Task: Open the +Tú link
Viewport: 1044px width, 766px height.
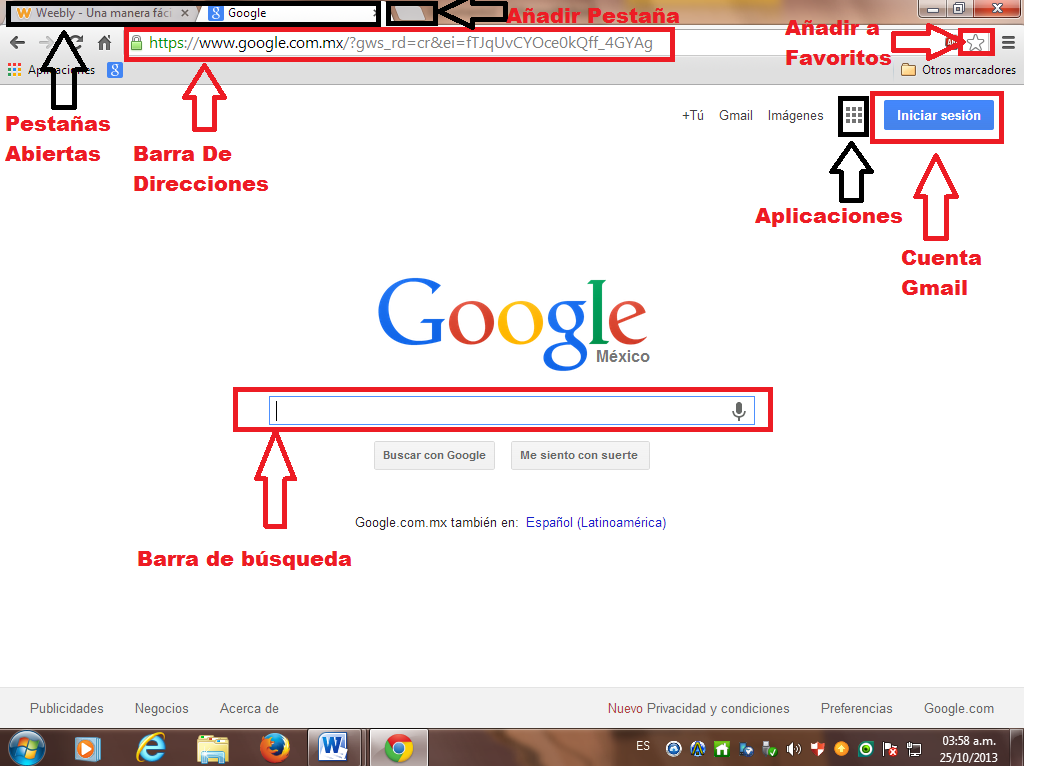Action: click(692, 116)
